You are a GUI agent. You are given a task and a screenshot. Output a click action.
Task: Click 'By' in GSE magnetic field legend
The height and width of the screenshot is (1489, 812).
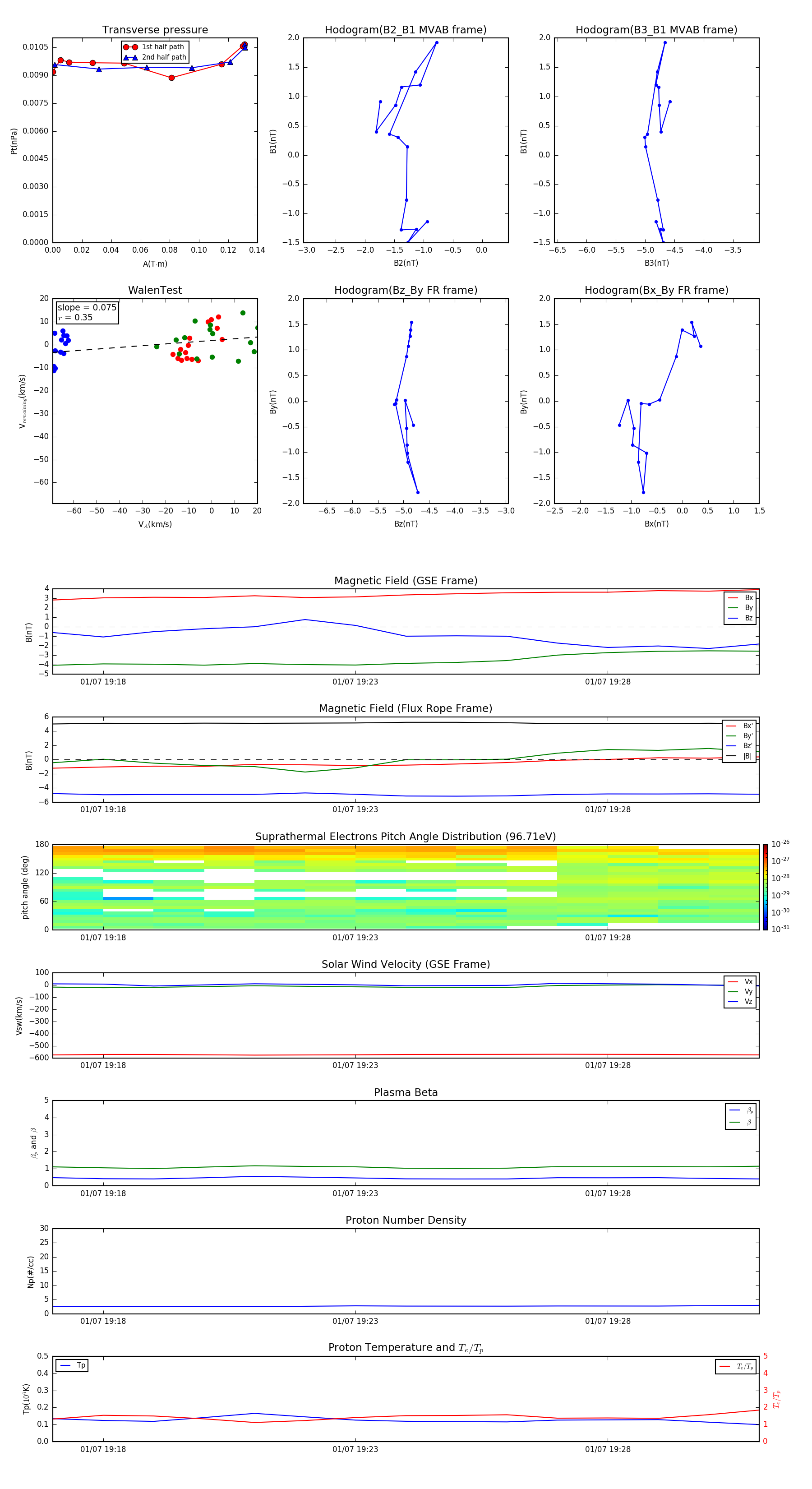click(x=748, y=607)
